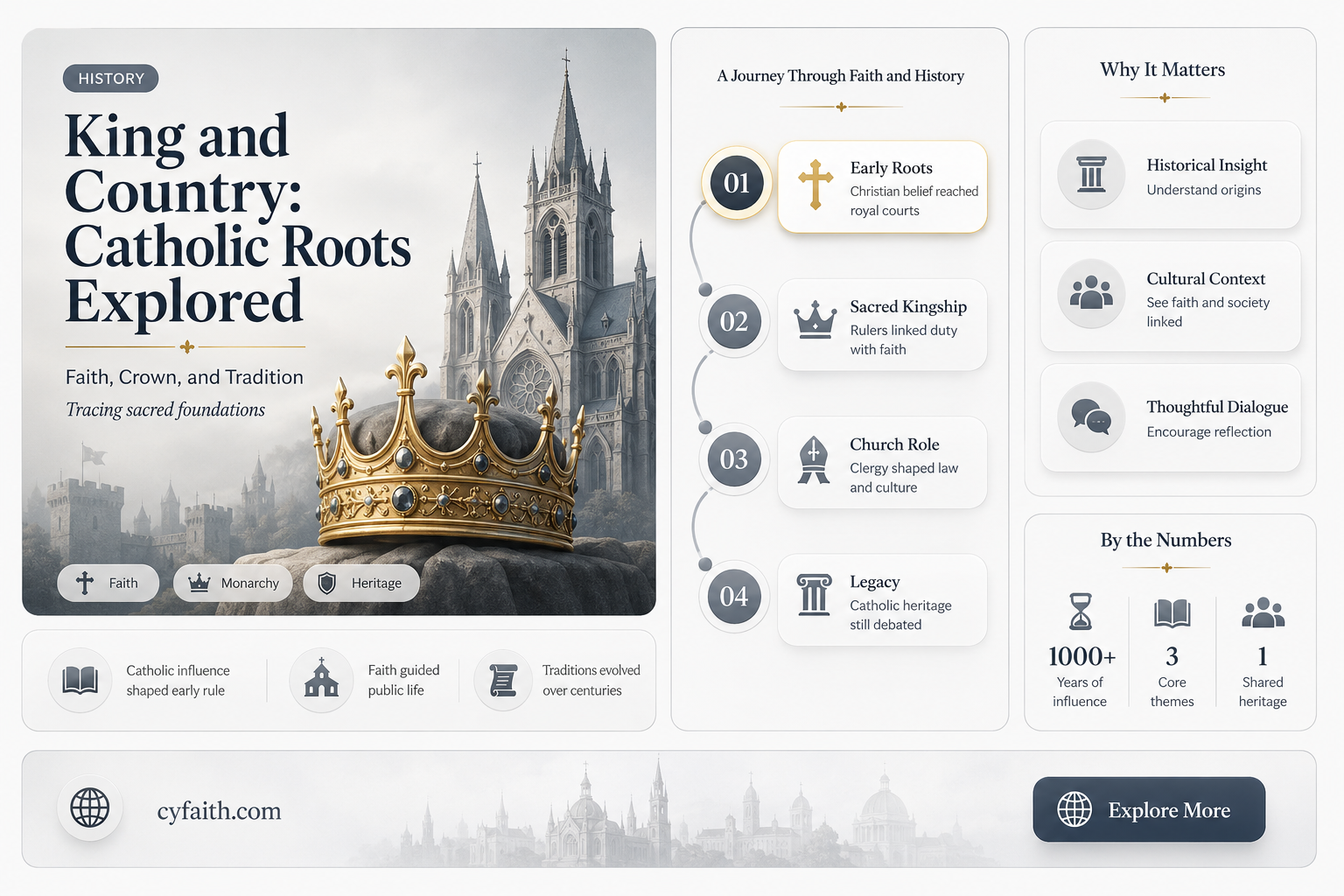Click the globe icon beside cyfaith.com

(x=90, y=807)
